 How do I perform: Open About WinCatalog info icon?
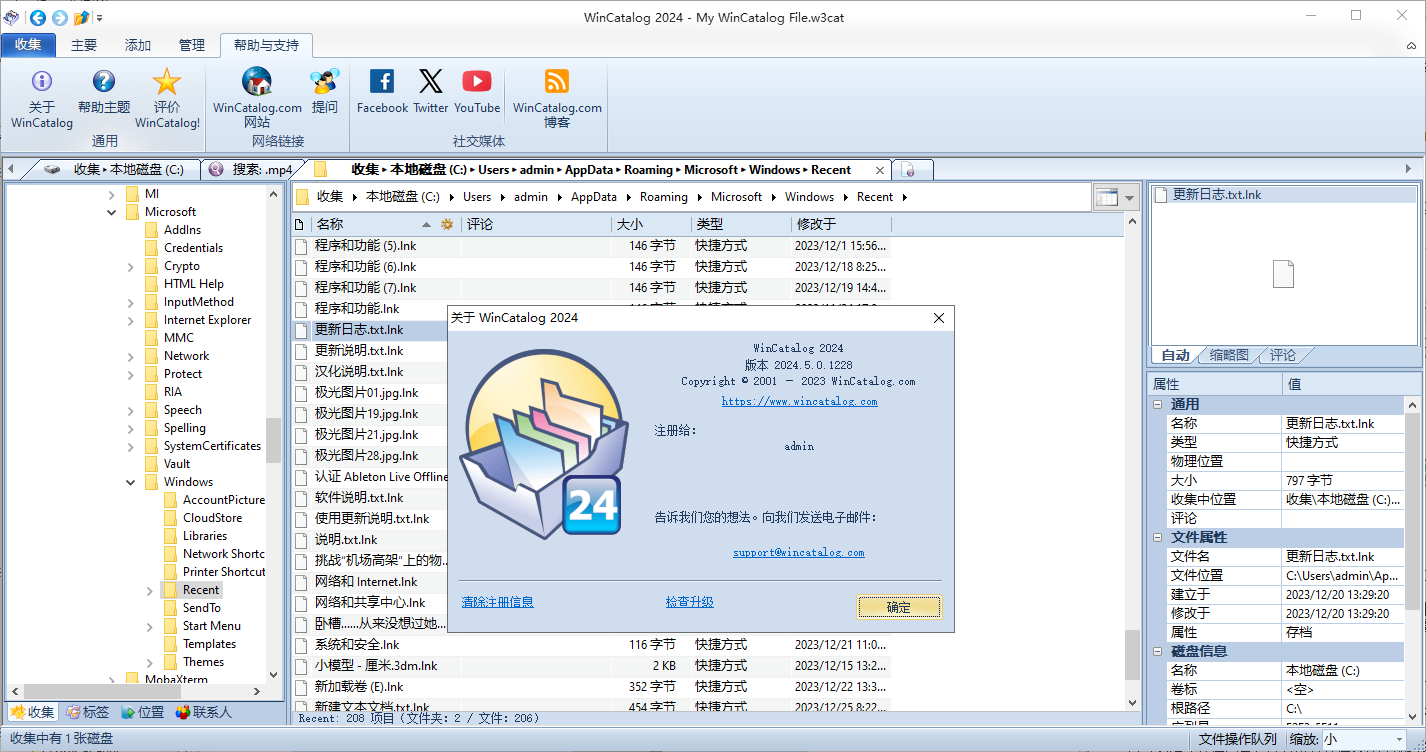[42, 82]
